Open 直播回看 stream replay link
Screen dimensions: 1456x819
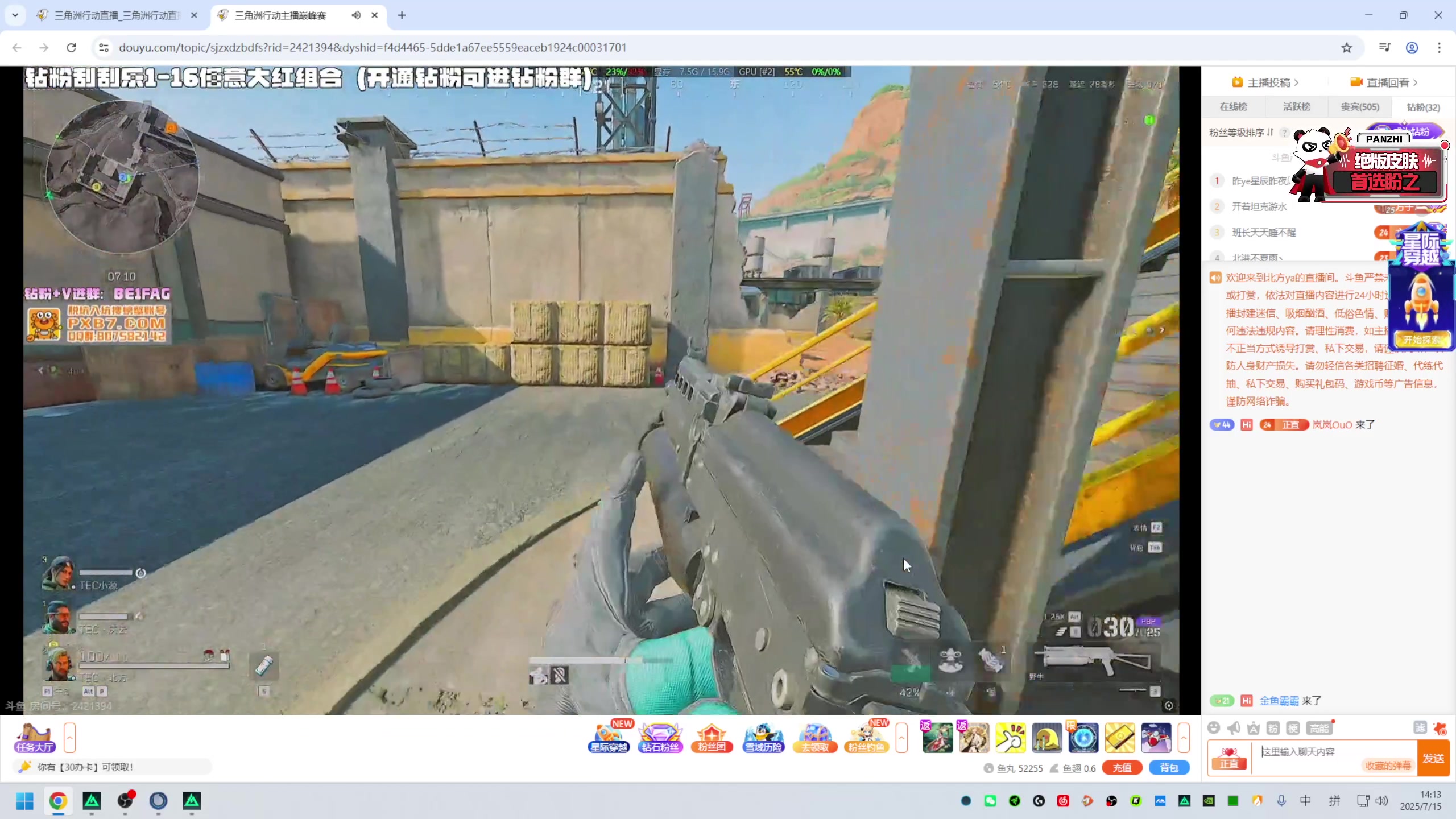click(1384, 82)
